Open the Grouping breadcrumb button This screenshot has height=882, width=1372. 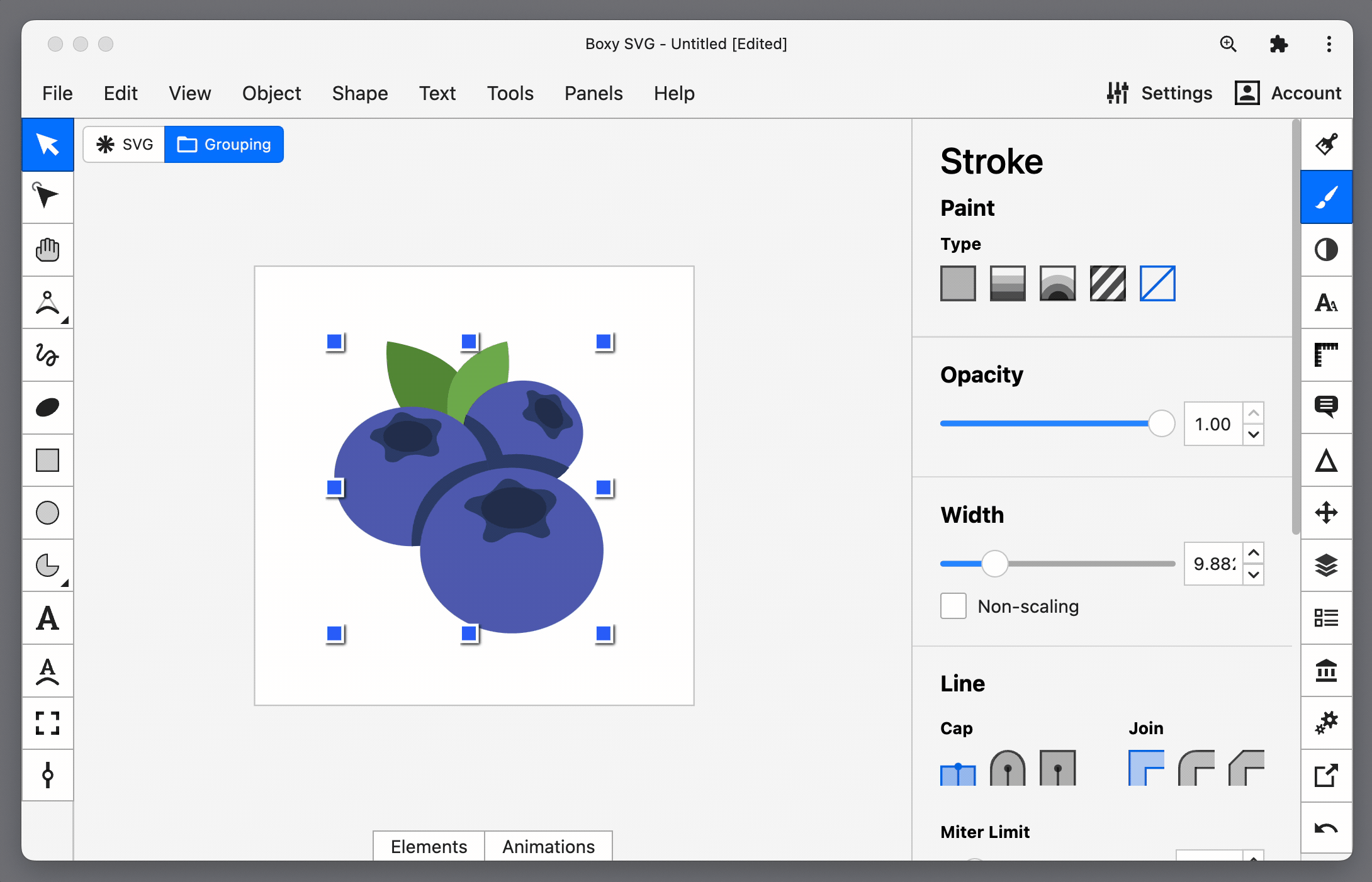224,144
